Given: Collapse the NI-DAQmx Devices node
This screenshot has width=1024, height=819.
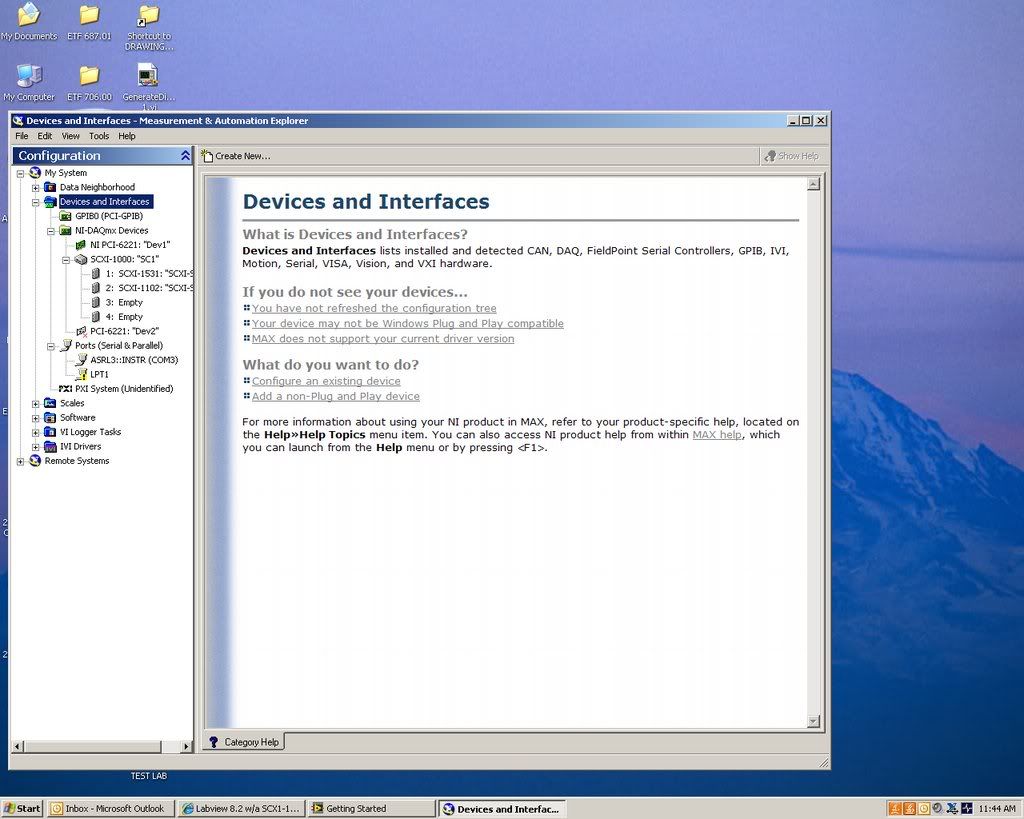Looking at the screenshot, I should tap(51, 231).
